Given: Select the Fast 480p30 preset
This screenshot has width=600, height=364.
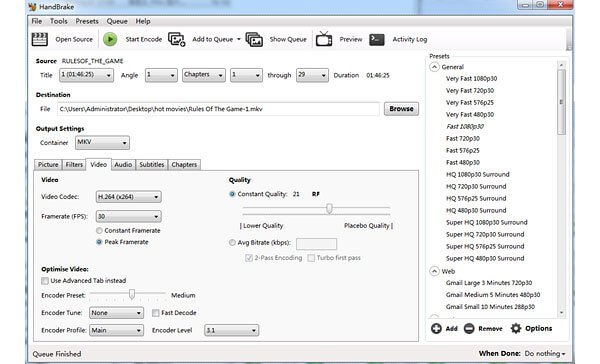Looking at the screenshot, I should click(x=463, y=162).
